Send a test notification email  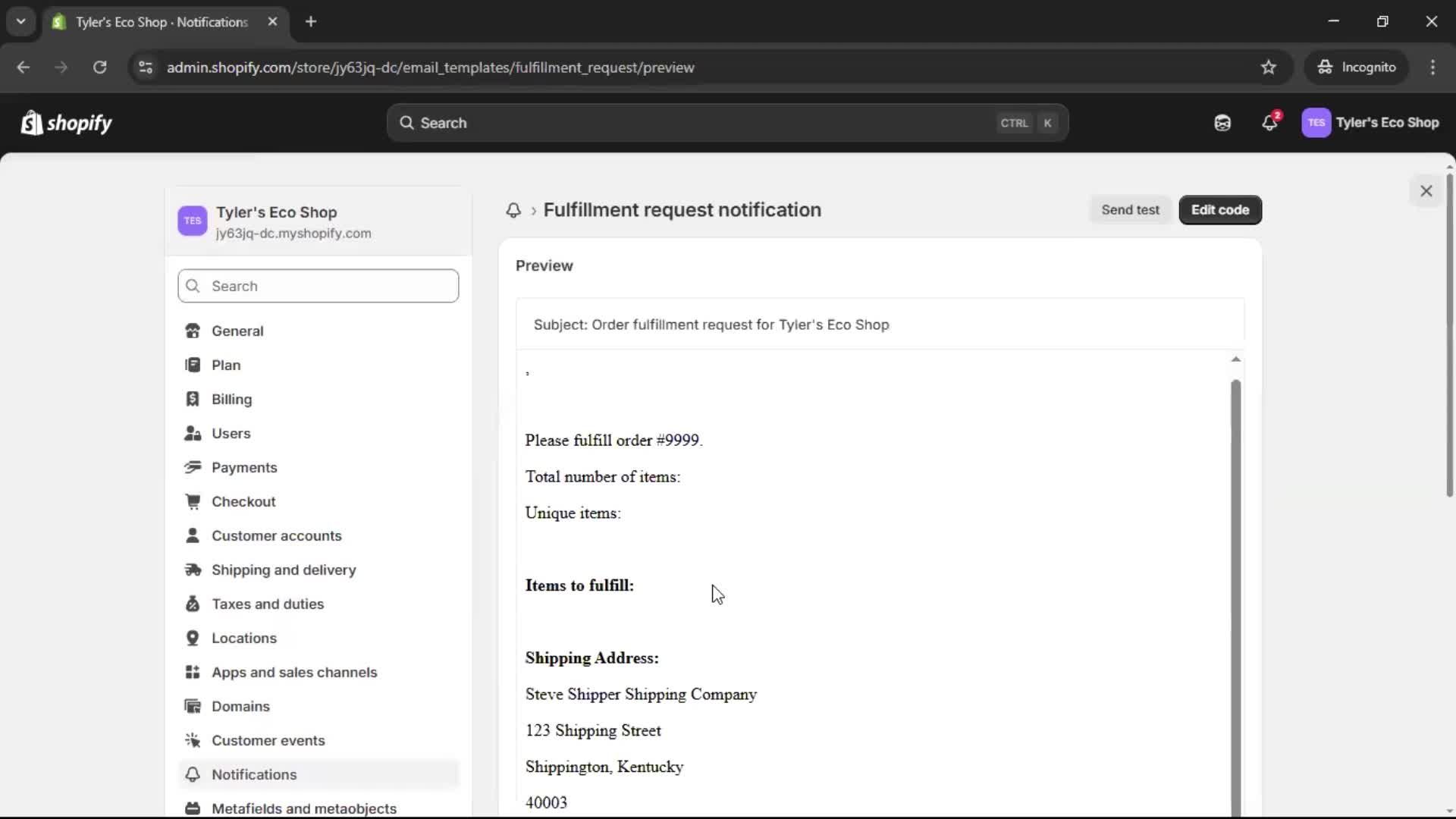pos(1130,209)
